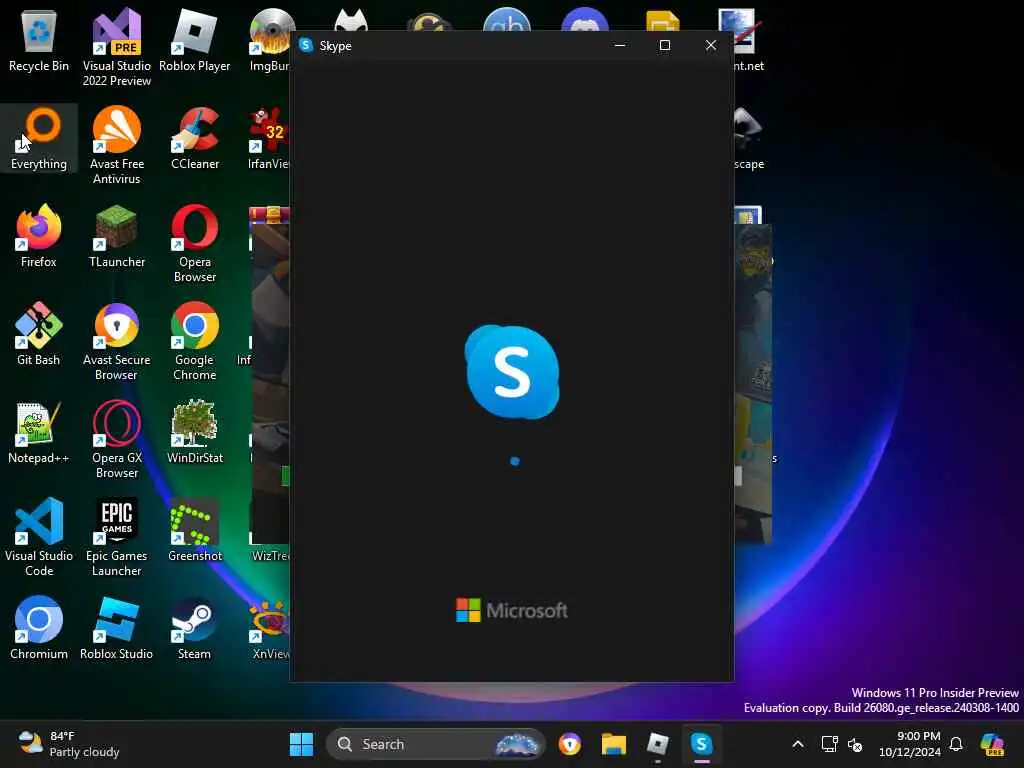Launch Opera GX Browser shortcut
Viewport: 1024px width, 768px height.
click(x=116, y=439)
